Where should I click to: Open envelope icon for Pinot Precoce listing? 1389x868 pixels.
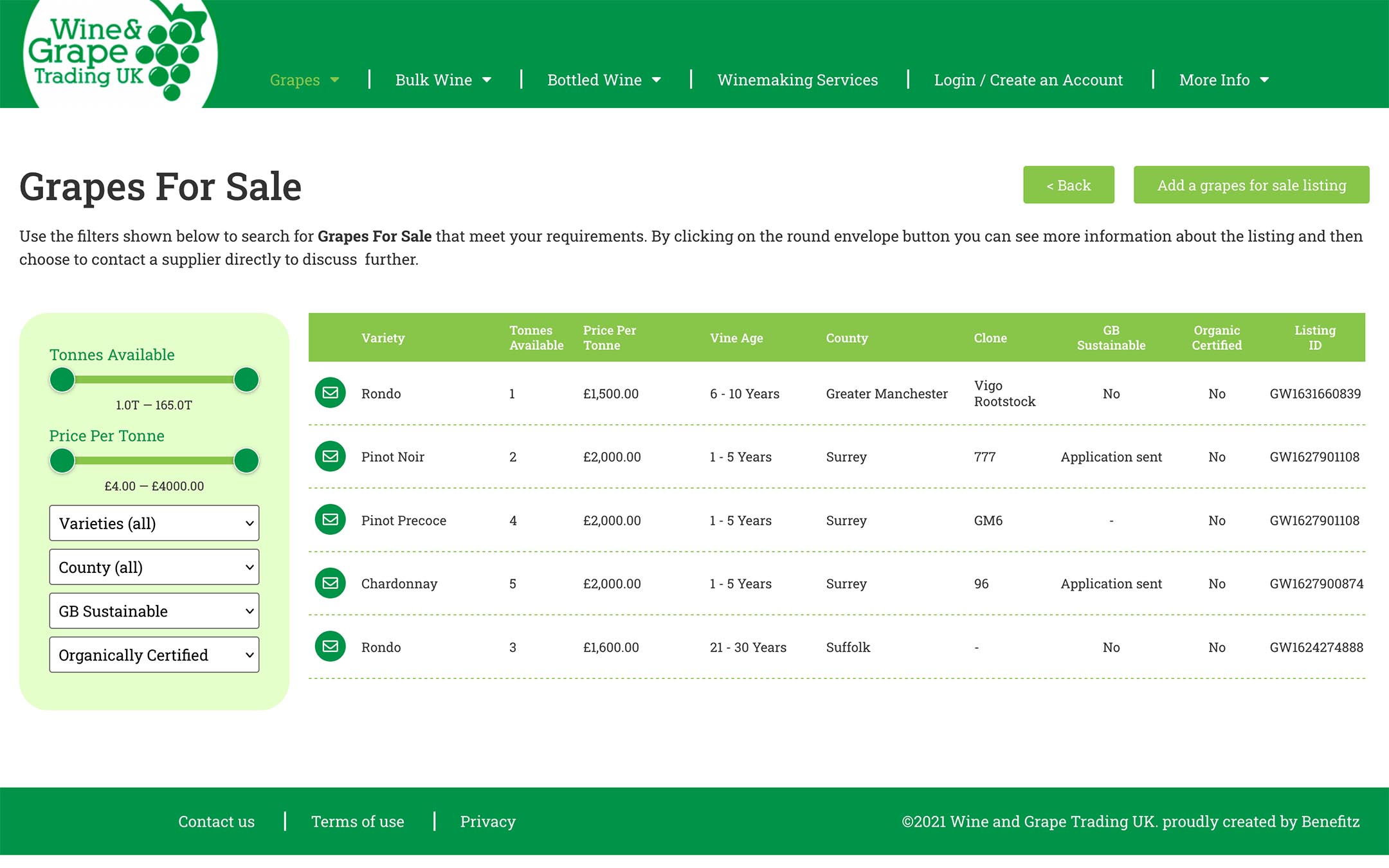[x=330, y=520]
